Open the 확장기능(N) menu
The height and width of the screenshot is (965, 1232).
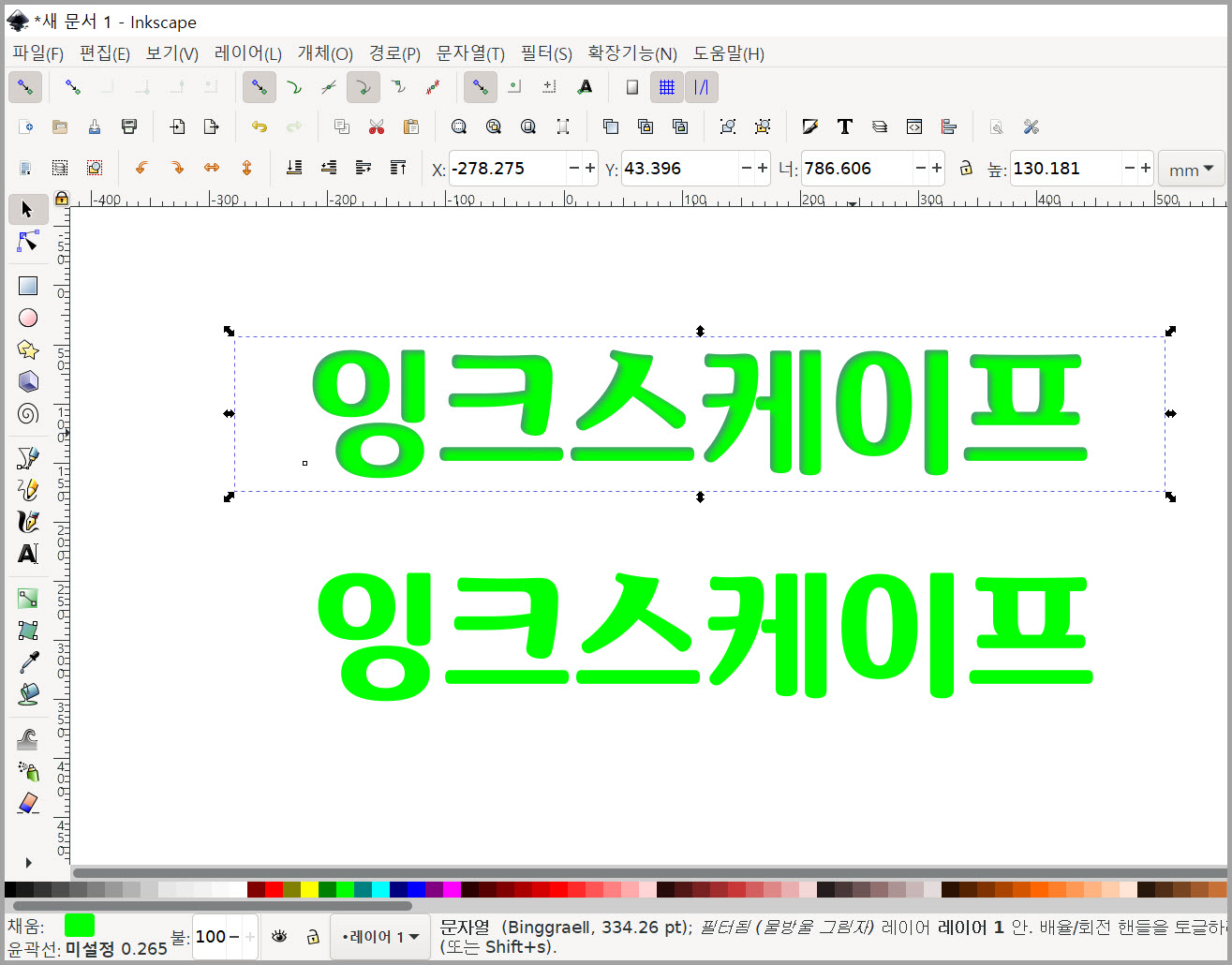coord(632,53)
